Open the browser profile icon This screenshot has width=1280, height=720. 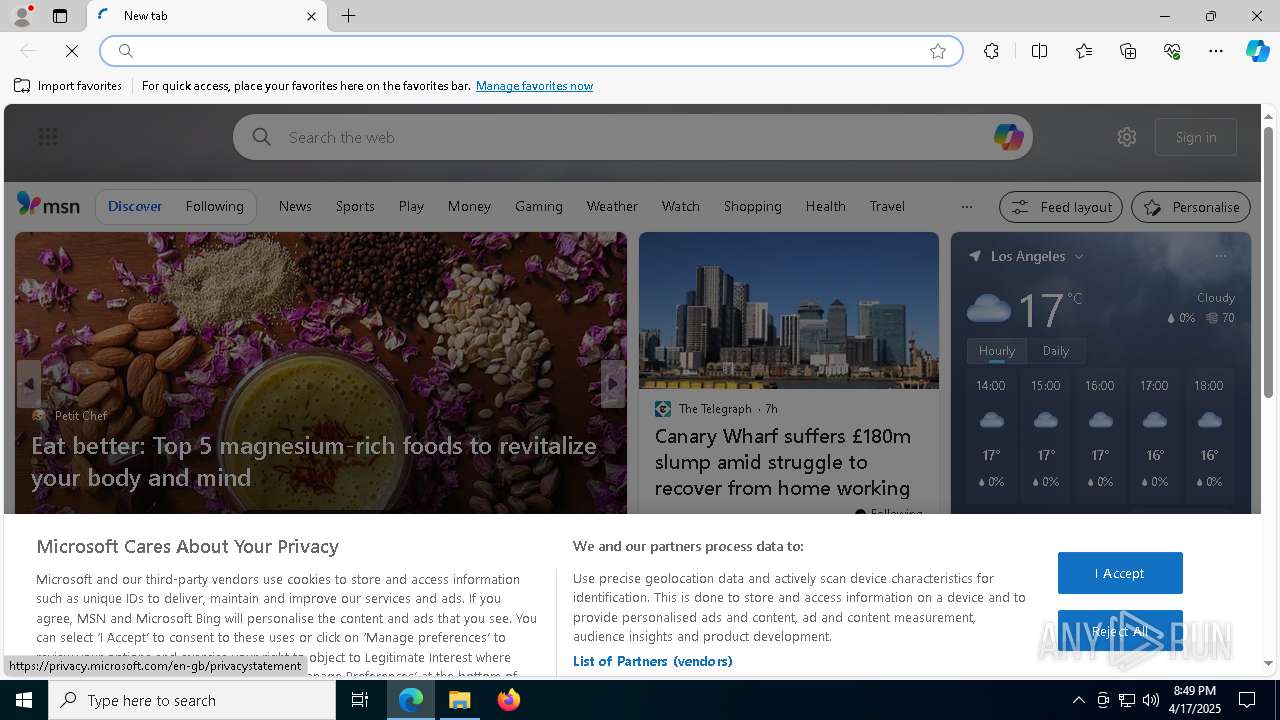click(21, 16)
